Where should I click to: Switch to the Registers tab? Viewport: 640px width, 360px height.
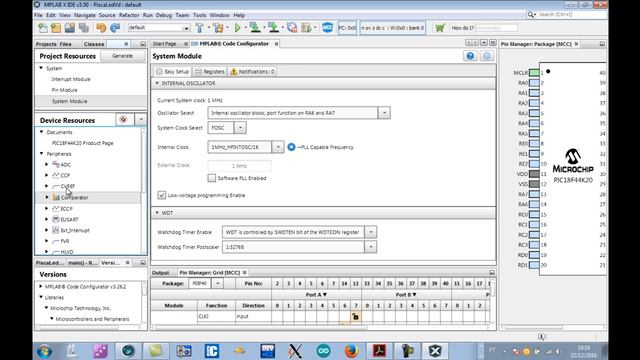click(210, 71)
